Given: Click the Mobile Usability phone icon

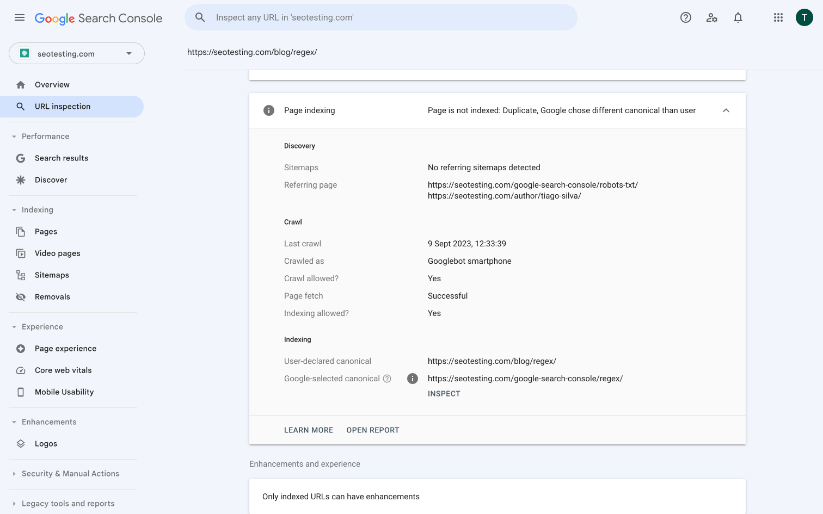Looking at the screenshot, I should pyautogui.click(x=20, y=392).
